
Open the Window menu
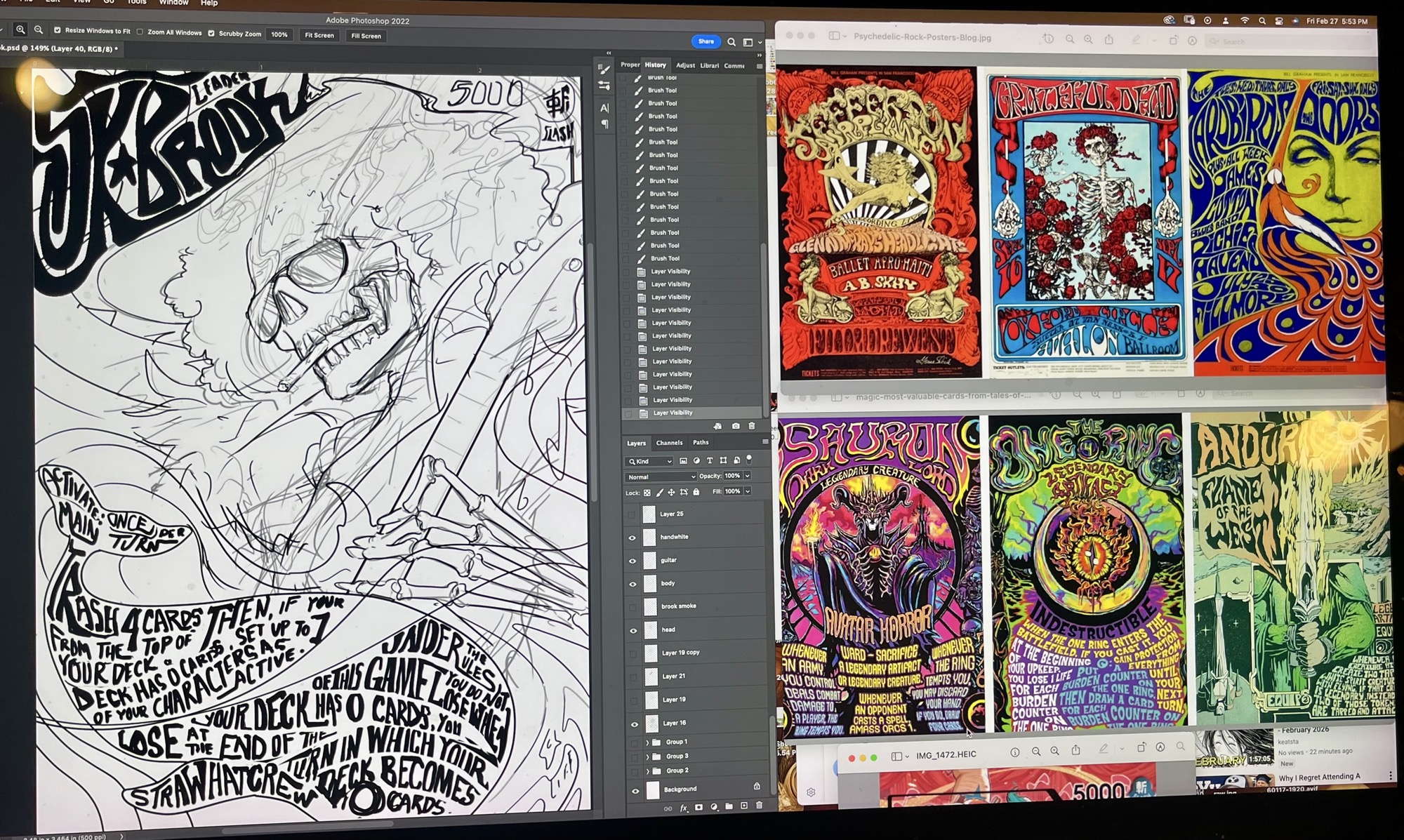[x=173, y=3]
